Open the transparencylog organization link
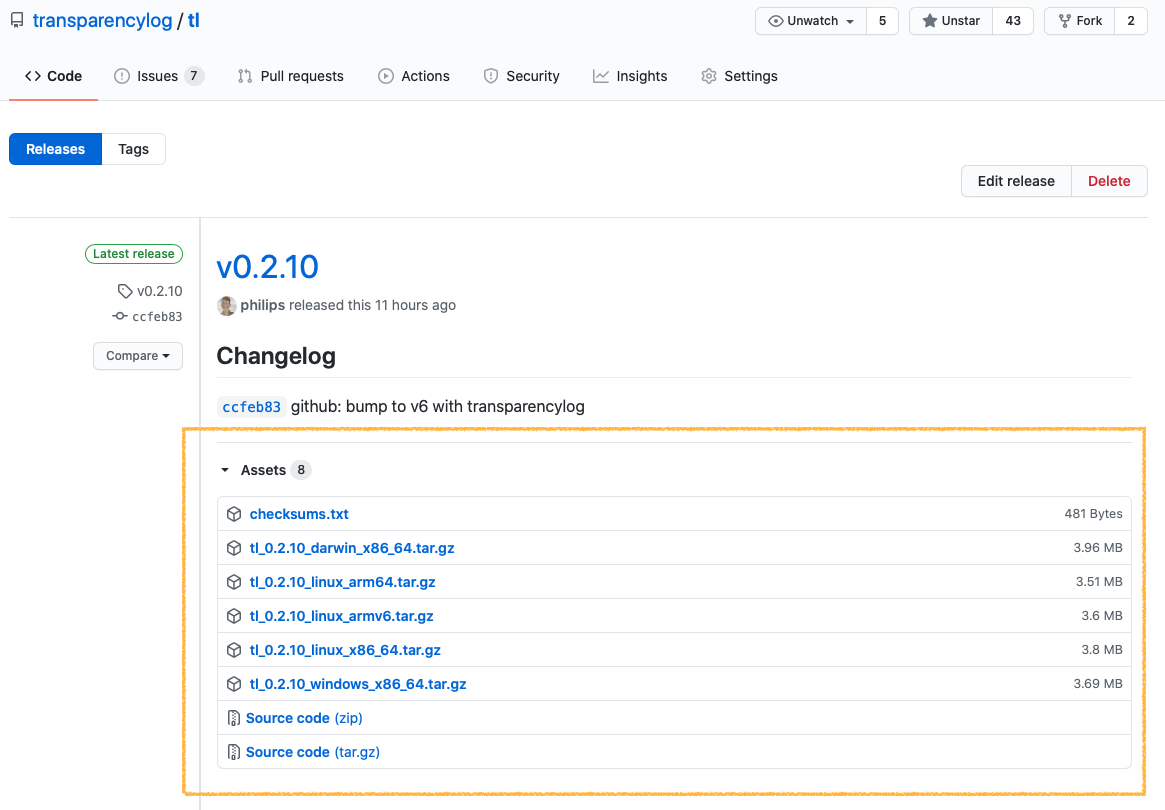This screenshot has height=810, width=1165. 103,20
